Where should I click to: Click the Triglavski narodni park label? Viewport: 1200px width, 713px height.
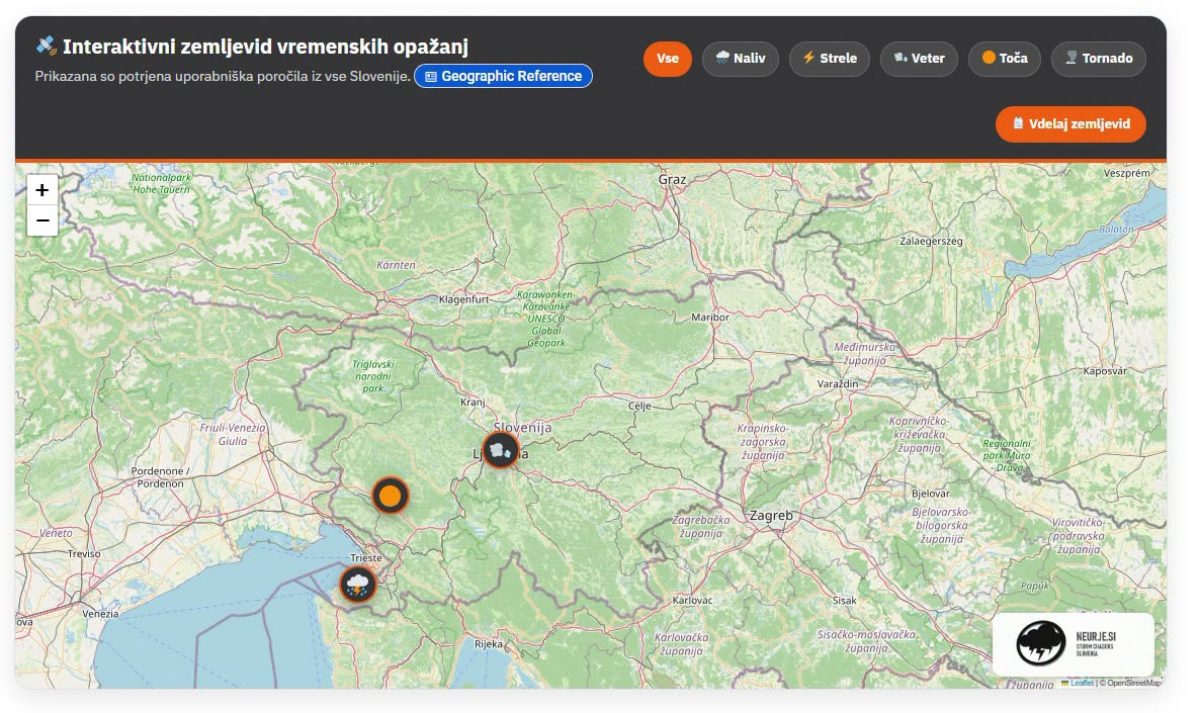coord(374,377)
